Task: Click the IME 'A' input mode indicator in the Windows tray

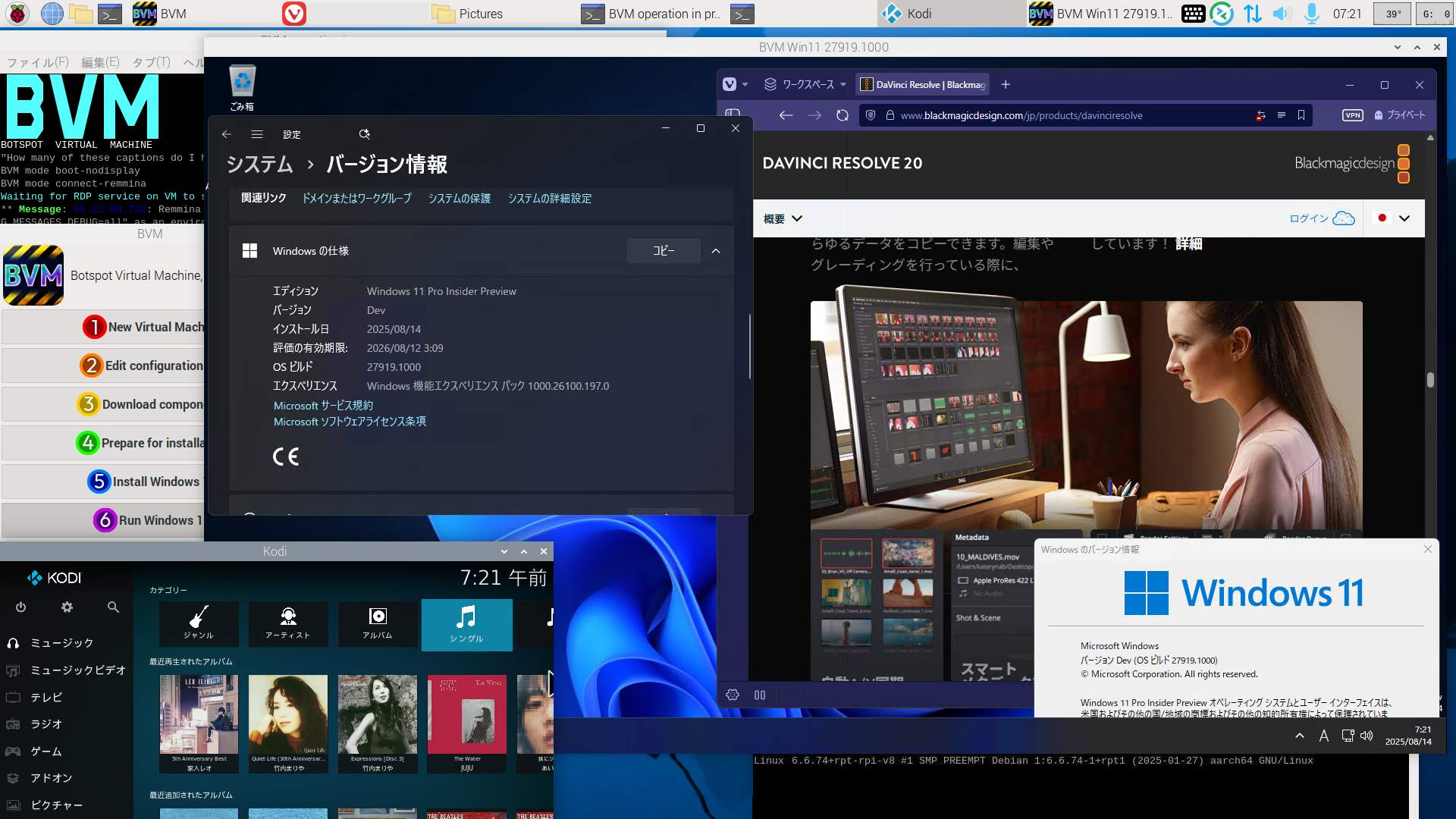Action: [1323, 736]
